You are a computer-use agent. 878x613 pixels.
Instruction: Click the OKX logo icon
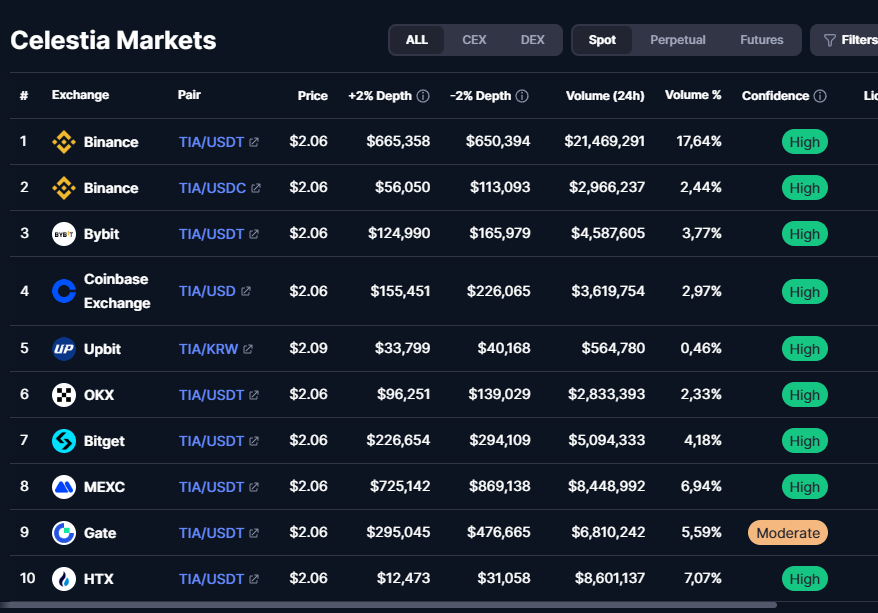pyautogui.click(x=64, y=395)
